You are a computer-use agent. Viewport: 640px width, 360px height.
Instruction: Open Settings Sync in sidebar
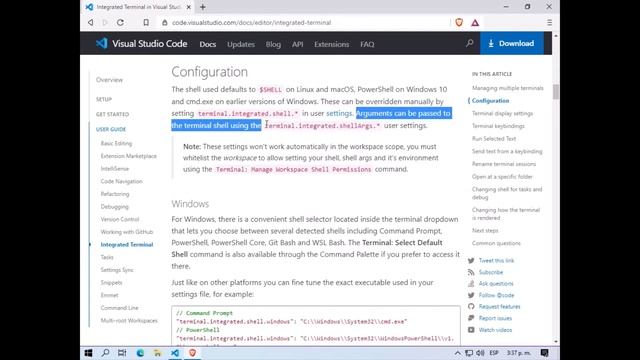click(117, 270)
